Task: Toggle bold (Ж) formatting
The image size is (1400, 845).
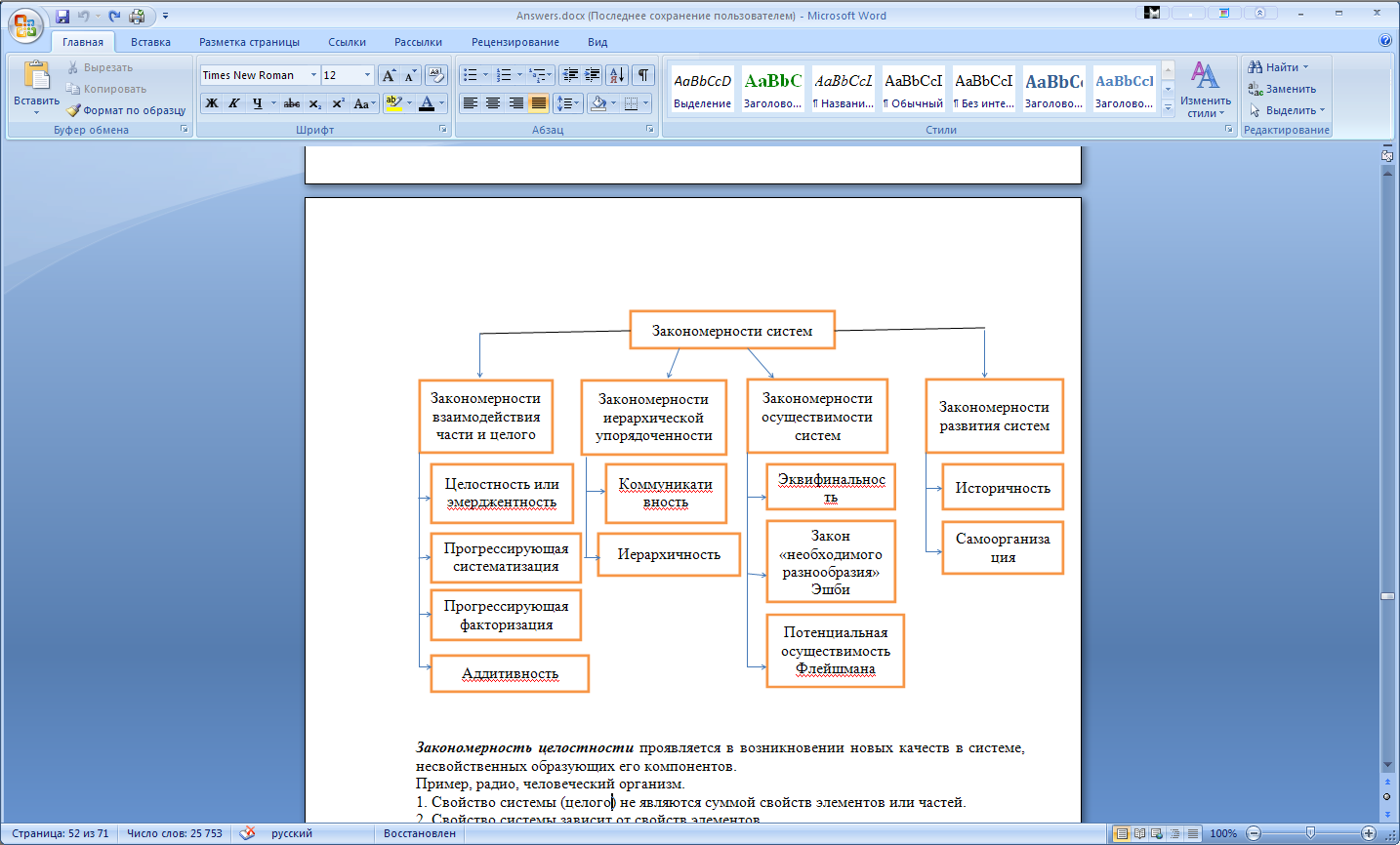Action: click(x=212, y=103)
